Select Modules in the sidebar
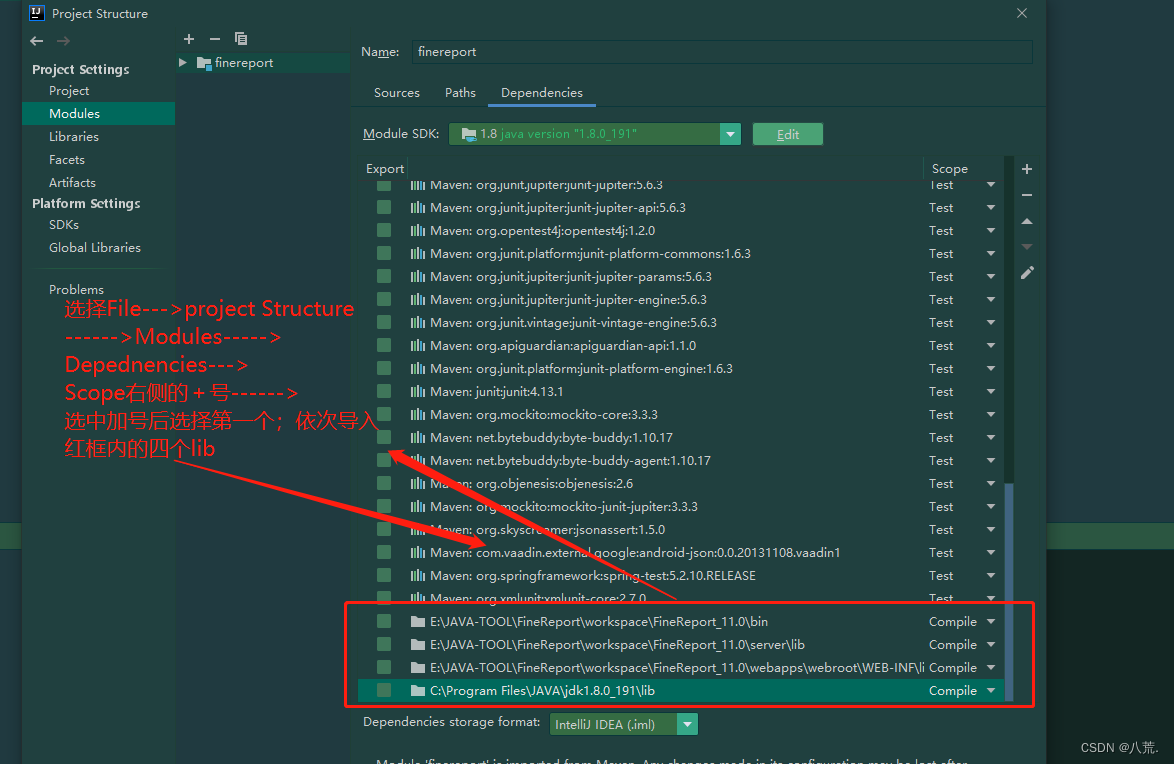The width and height of the screenshot is (1174, 764). point(99,114)
